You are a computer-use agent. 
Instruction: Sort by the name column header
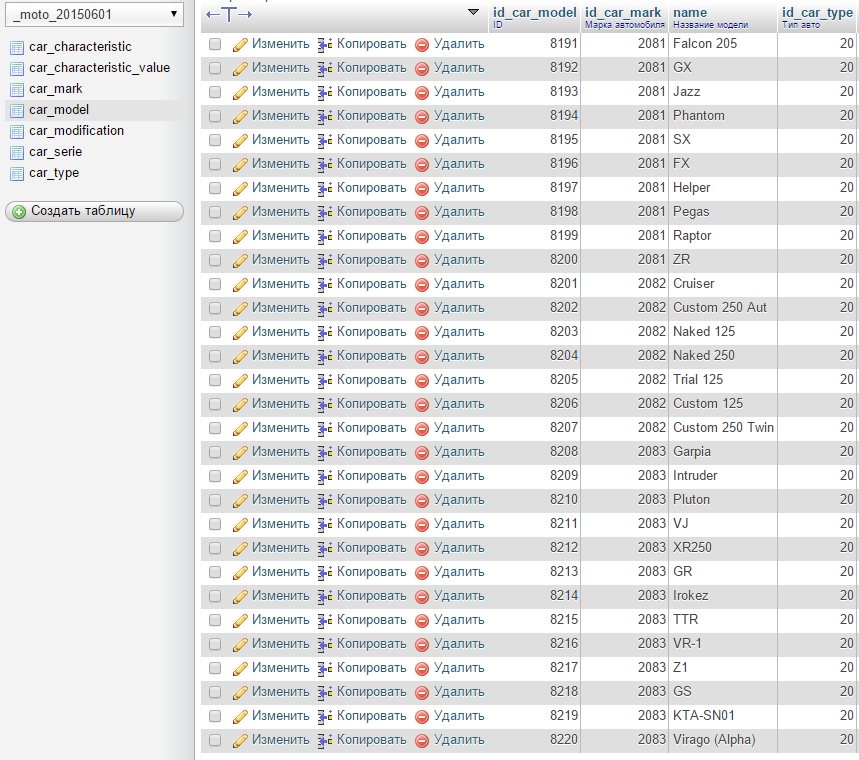point(690,13)
